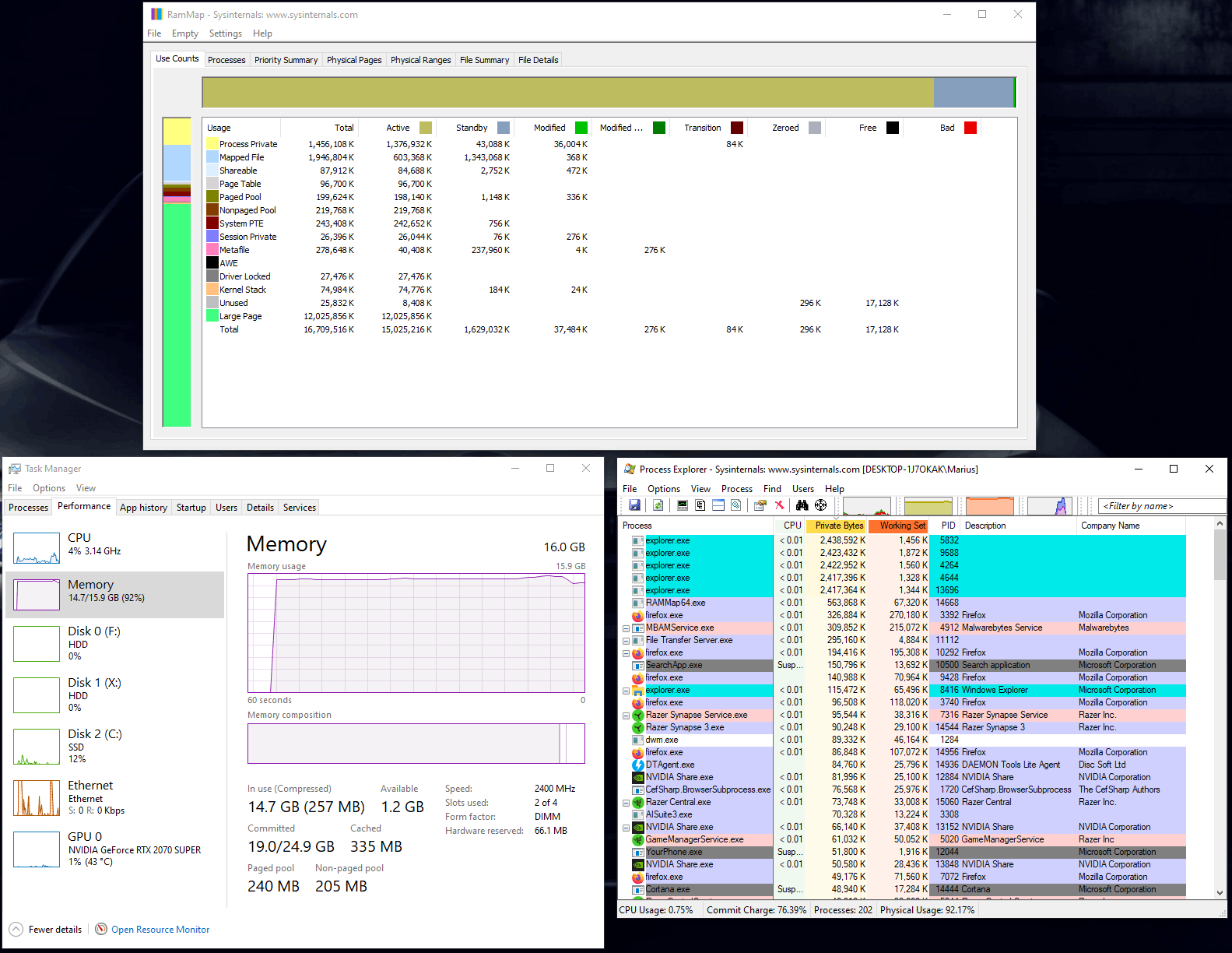Toggle the lower pane icon in Process Explorer
The image size is (1232, 953).
click(x=718, y=505)
